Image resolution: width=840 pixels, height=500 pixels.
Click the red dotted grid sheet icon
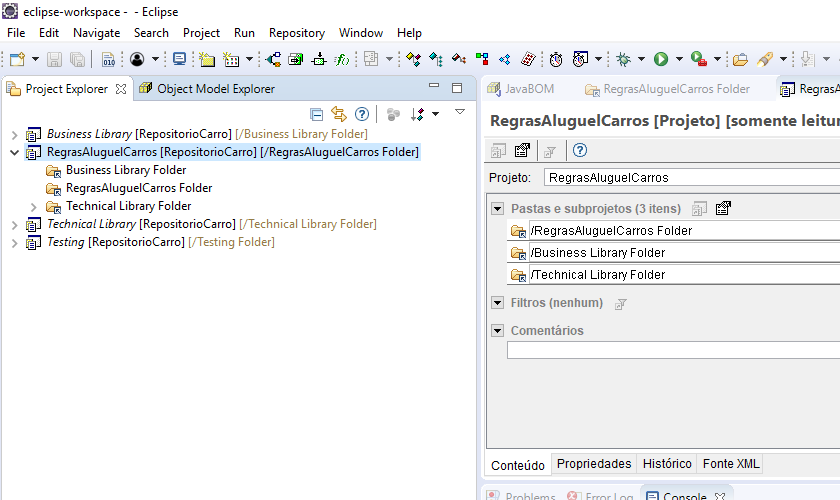(x=528, y=59)
